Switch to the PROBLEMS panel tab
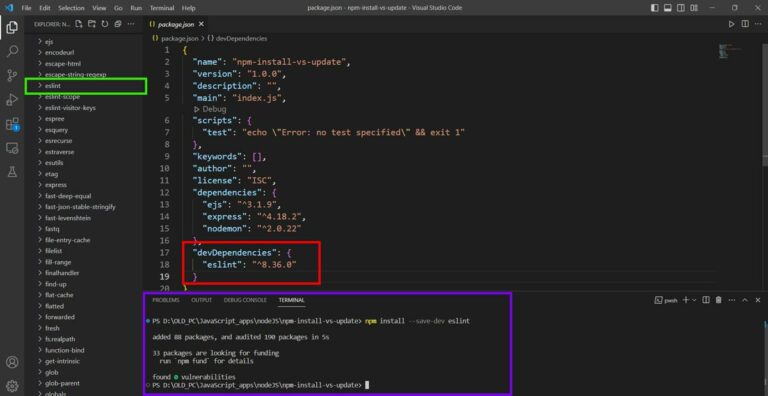 pyautogui.click(x=166, y=300)
